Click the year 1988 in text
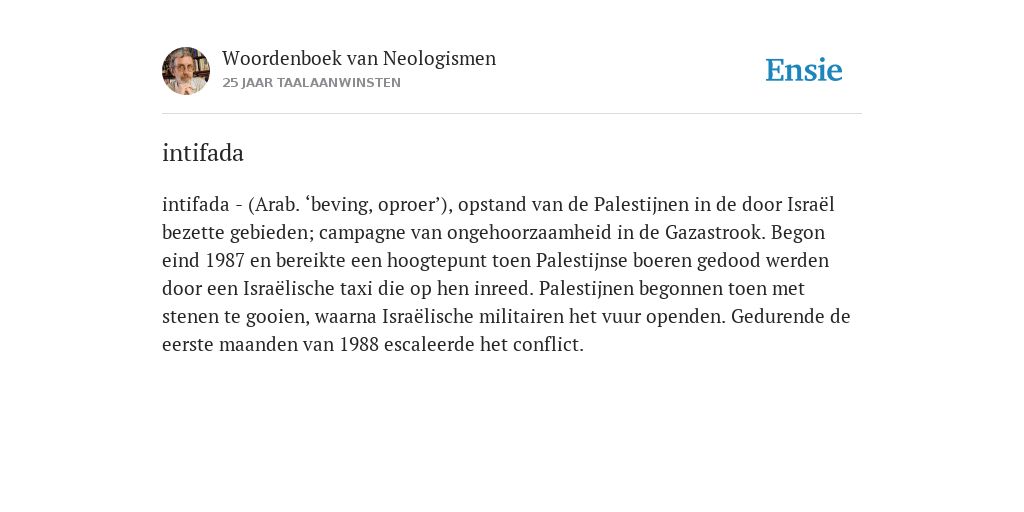 pos(359,344)
